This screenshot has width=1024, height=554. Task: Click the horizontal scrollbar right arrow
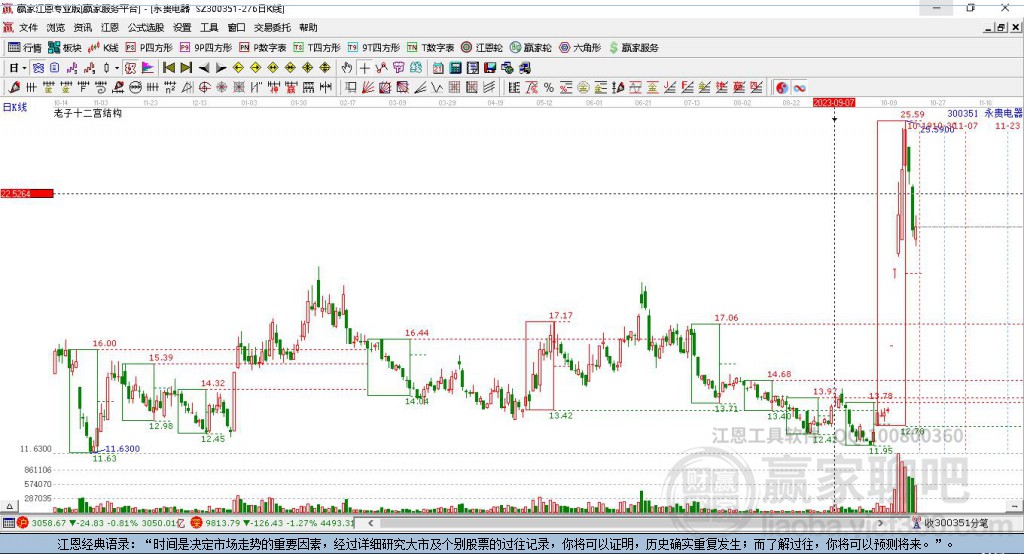pos(880,523)
